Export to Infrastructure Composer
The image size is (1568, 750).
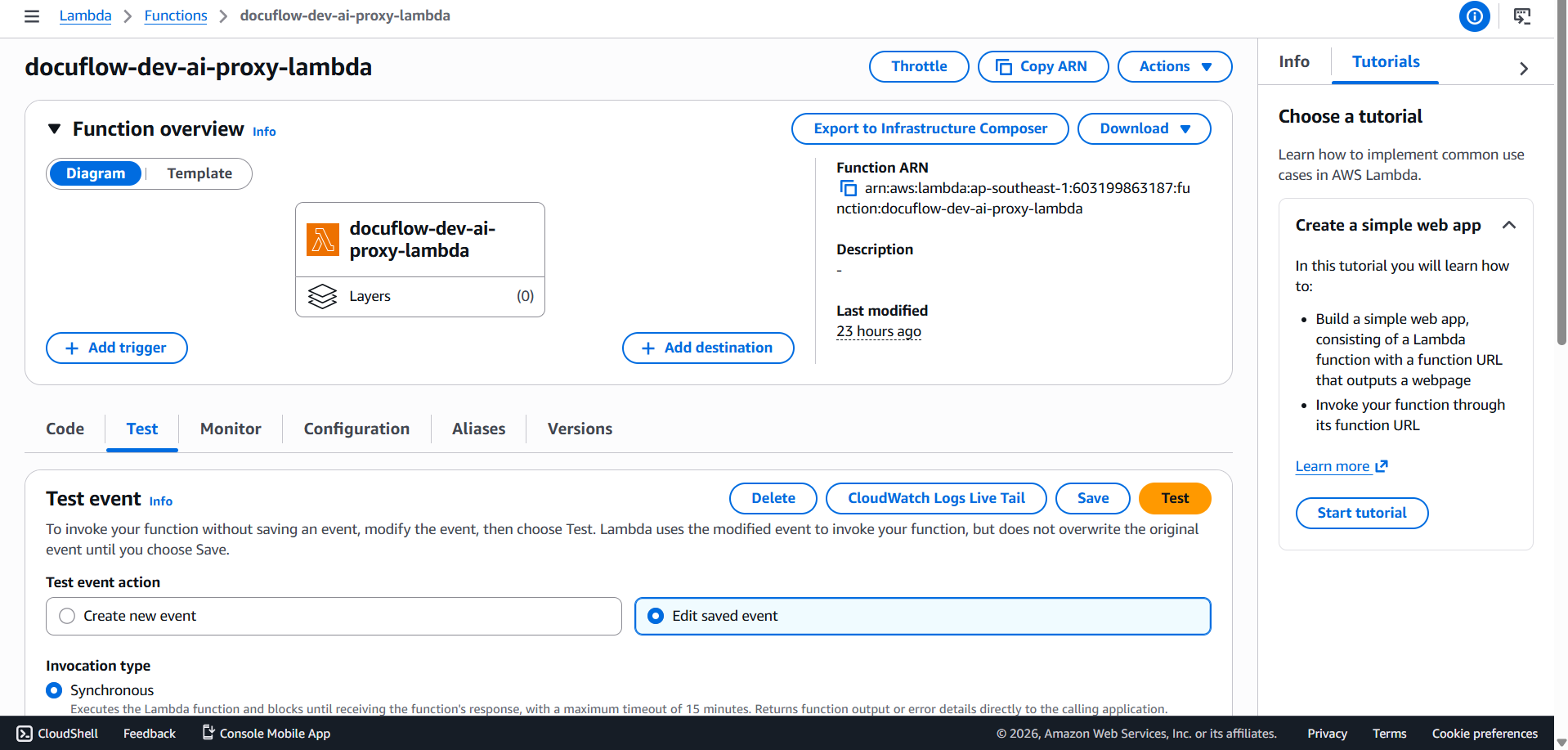point(930,129)
